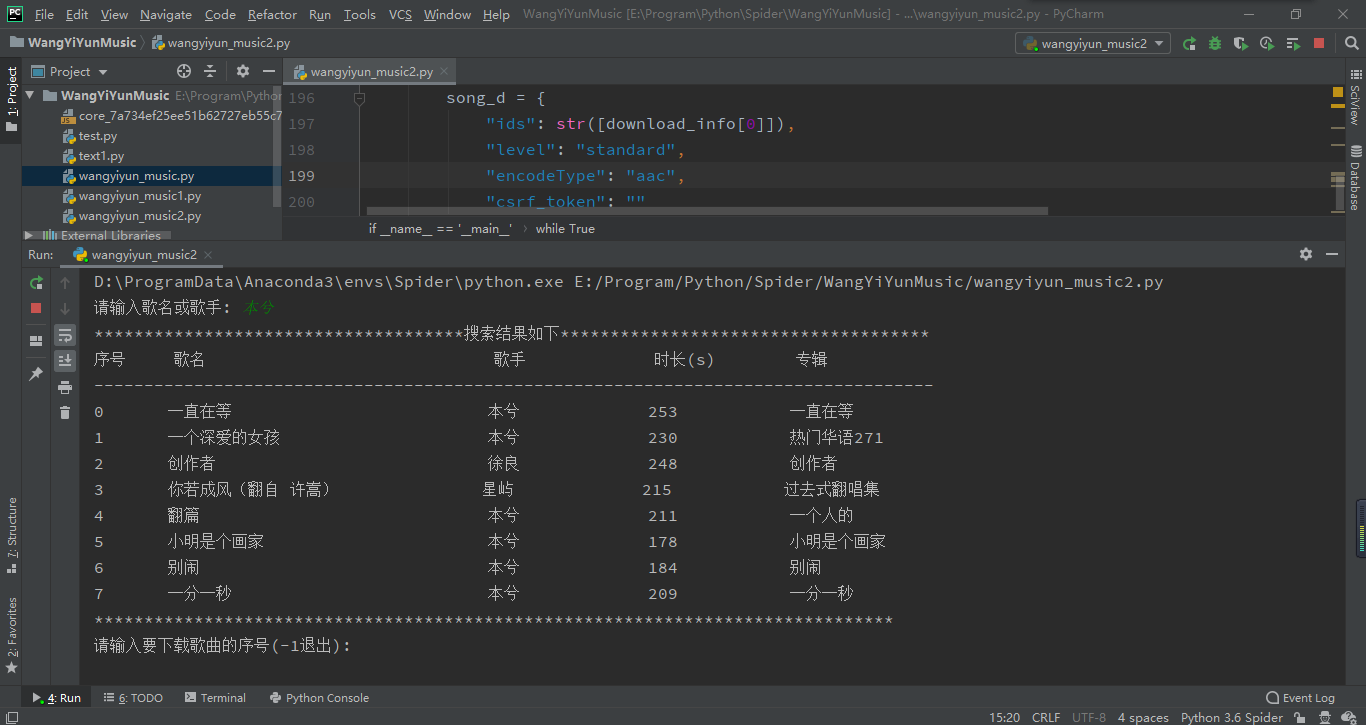Expand the External Libraries node

[30, 235]
